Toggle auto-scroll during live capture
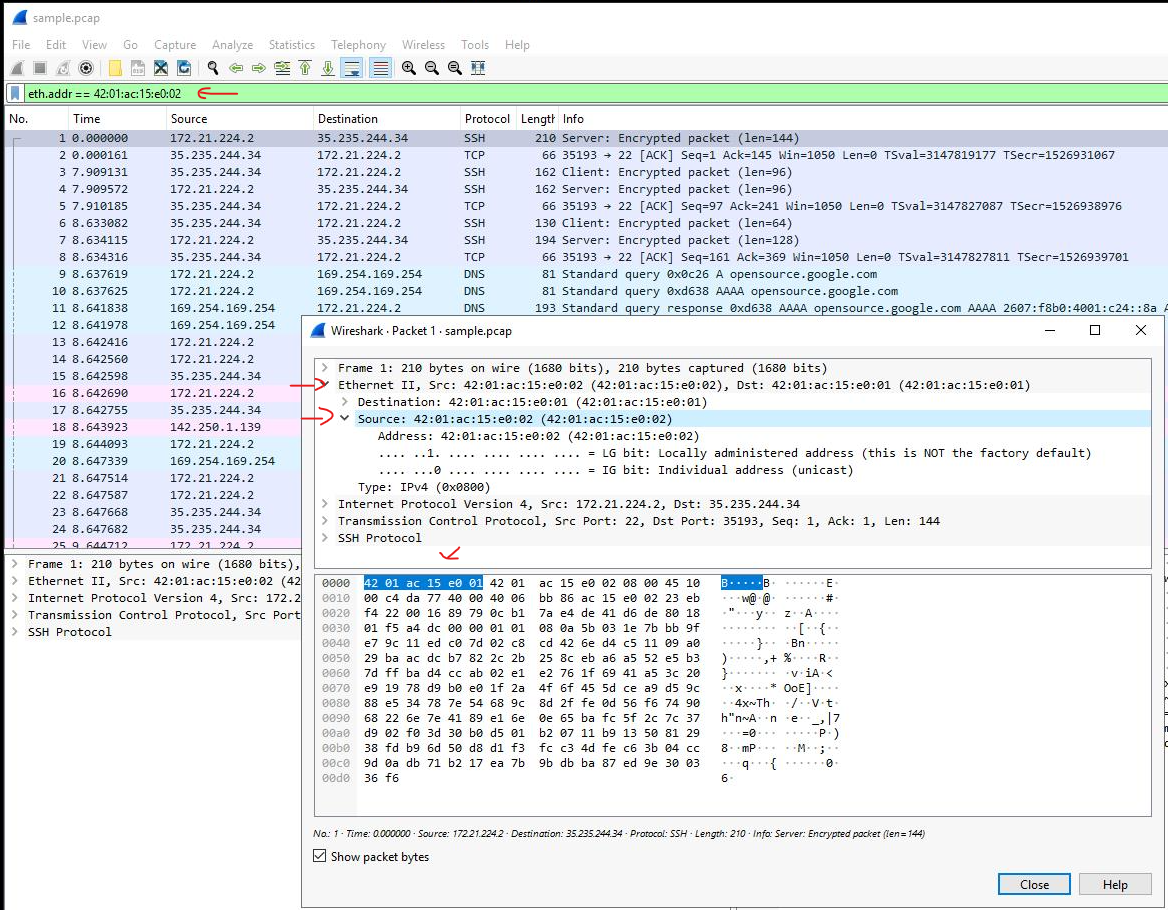Image resolution: width=1168 pixels, height=910 pixels. [351, 68]
